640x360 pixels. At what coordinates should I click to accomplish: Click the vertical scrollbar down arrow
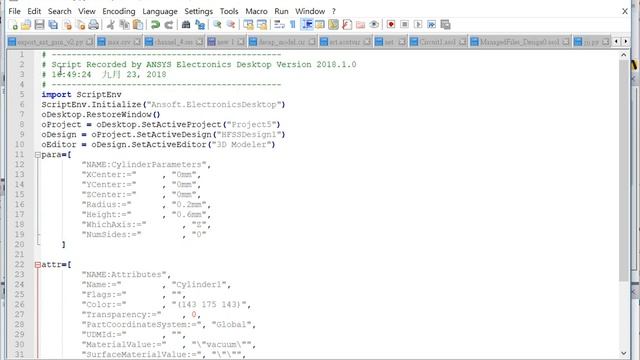pos(624,353)
